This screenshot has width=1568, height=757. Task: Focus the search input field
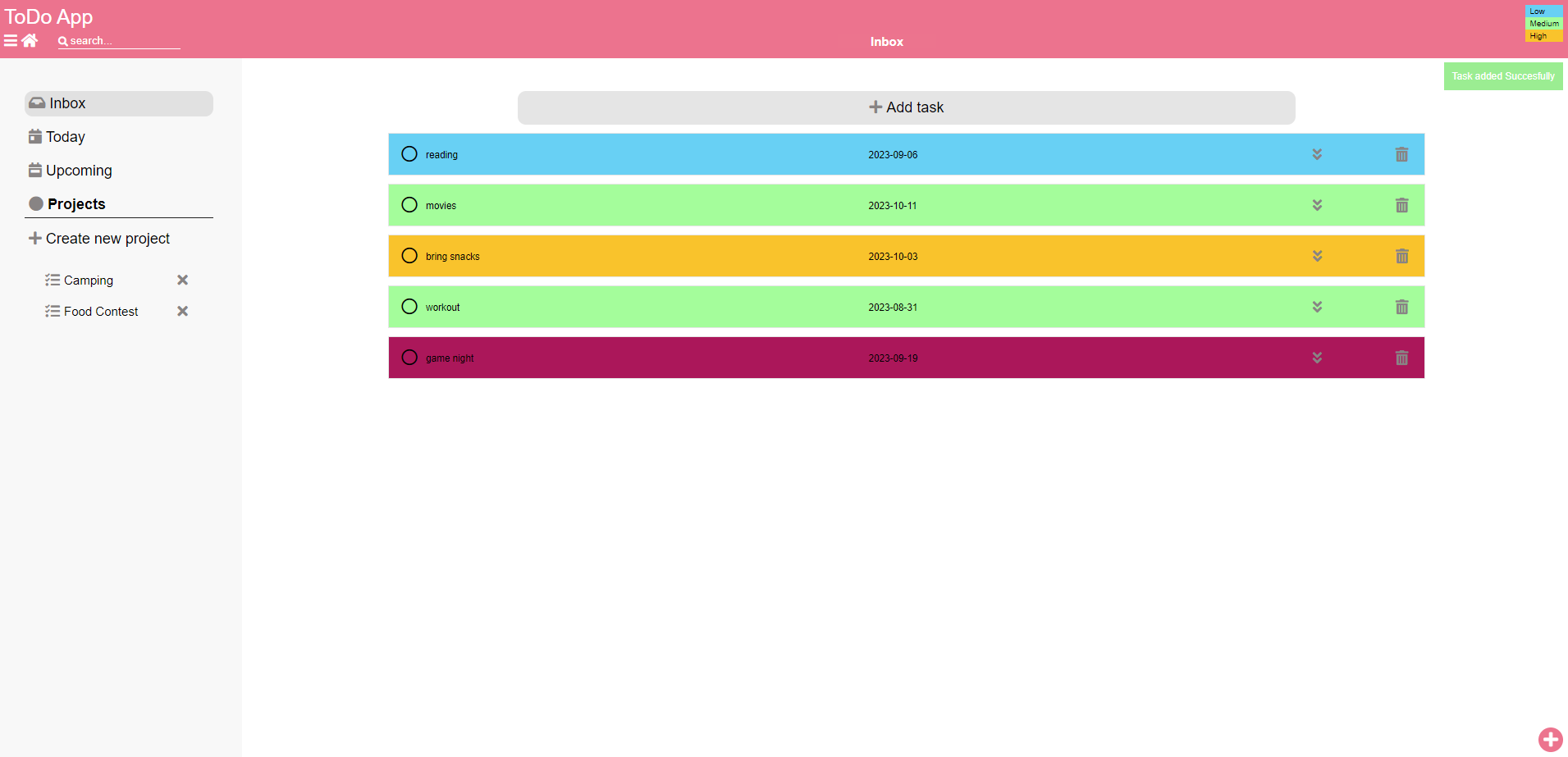coord(124,41)
